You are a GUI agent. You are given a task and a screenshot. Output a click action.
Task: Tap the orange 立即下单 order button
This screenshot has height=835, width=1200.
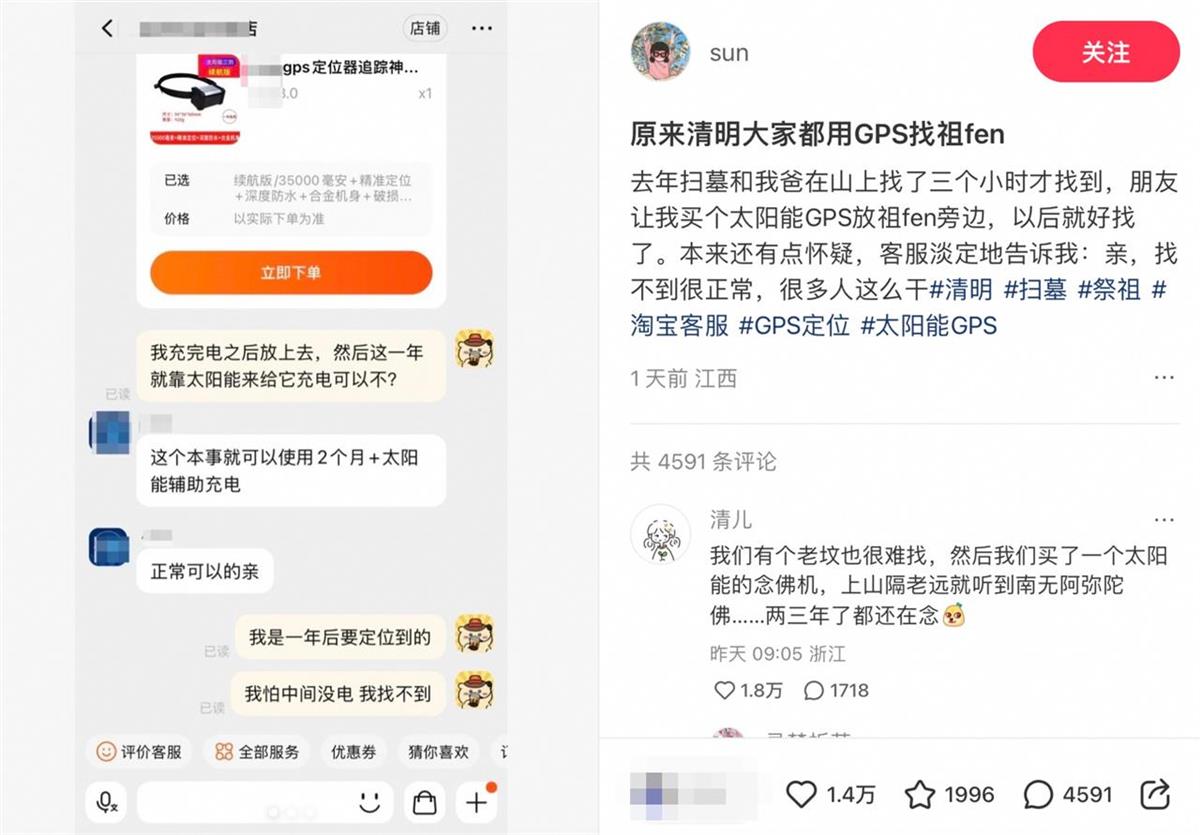coord(291,272)
